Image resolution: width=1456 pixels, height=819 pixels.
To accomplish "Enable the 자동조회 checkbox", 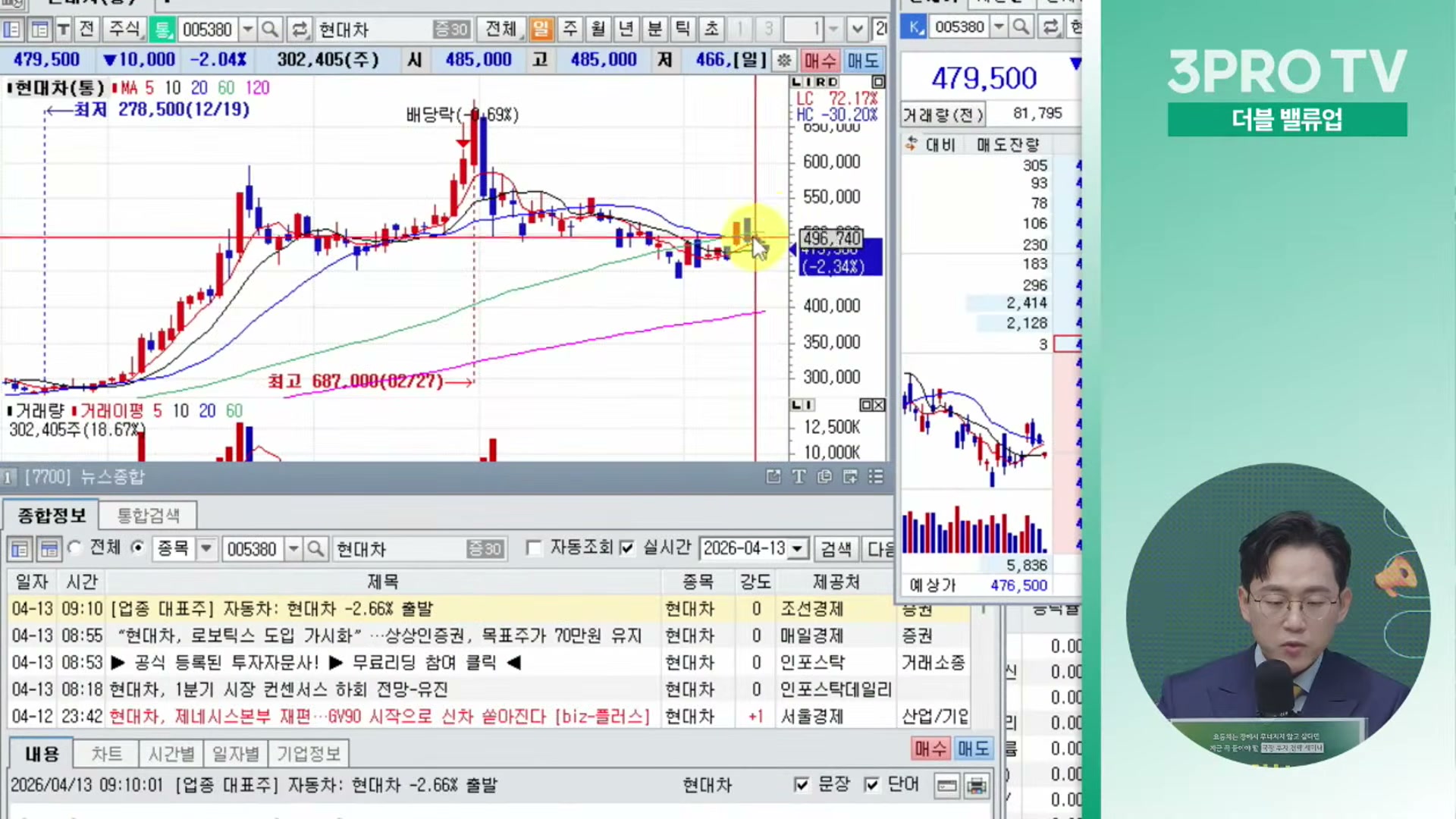I will [534, 548].
